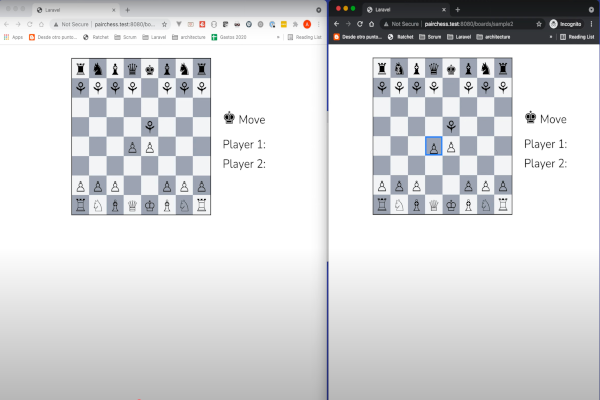The height and width of the screenshot is (400, 600).
Task: Select the white d4 pawn on the left board
Action: tap(132, 147)
